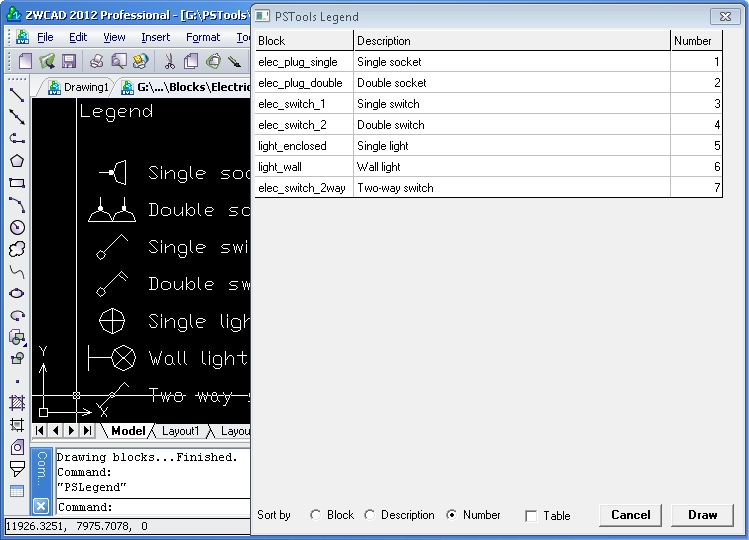
Task: Go to next layout tab arrow
Action: (x=71, y=431)
